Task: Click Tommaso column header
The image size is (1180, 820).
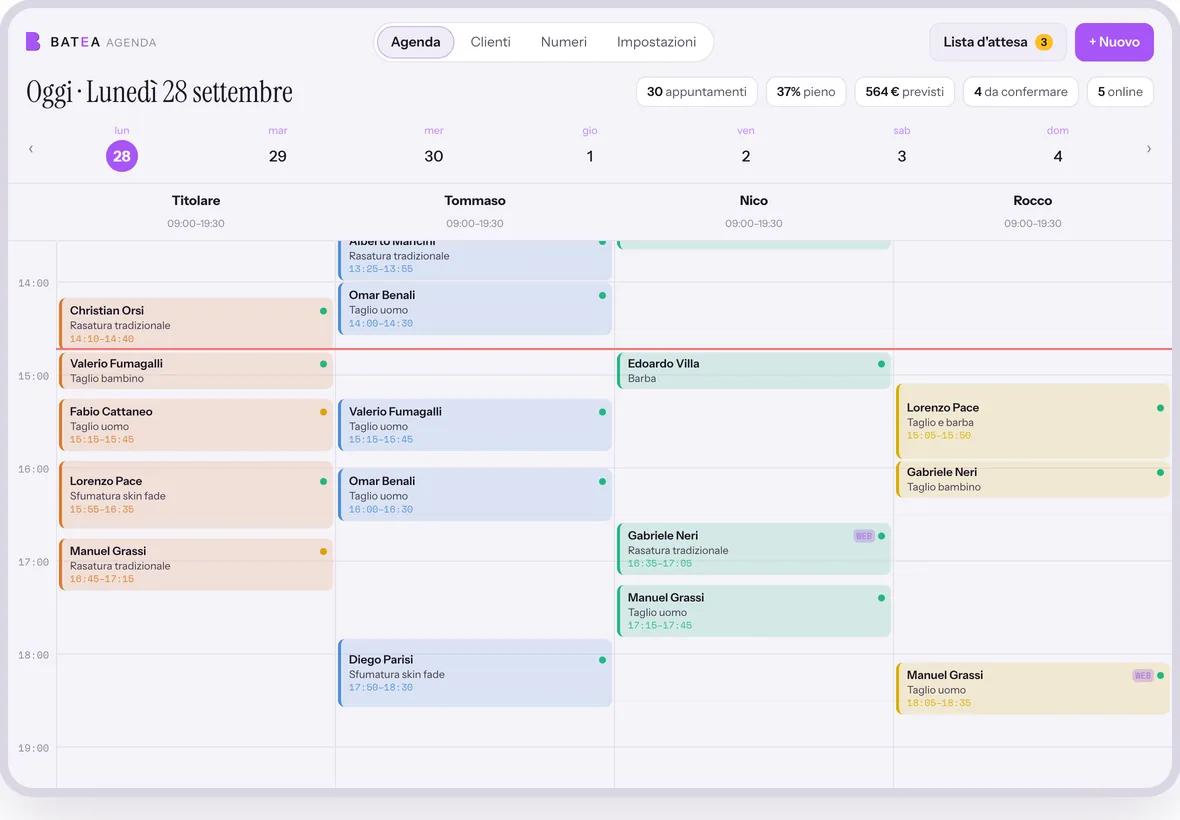Action: point(475,211)
